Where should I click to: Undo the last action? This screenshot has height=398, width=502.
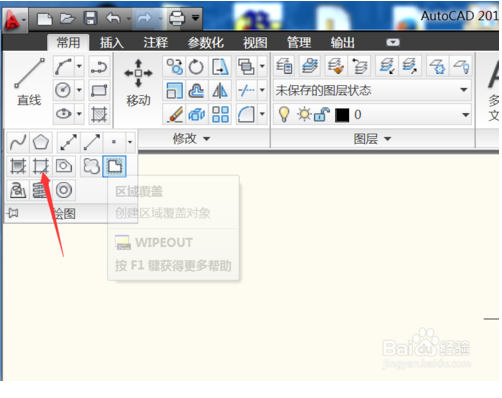[x=113, y=18]
